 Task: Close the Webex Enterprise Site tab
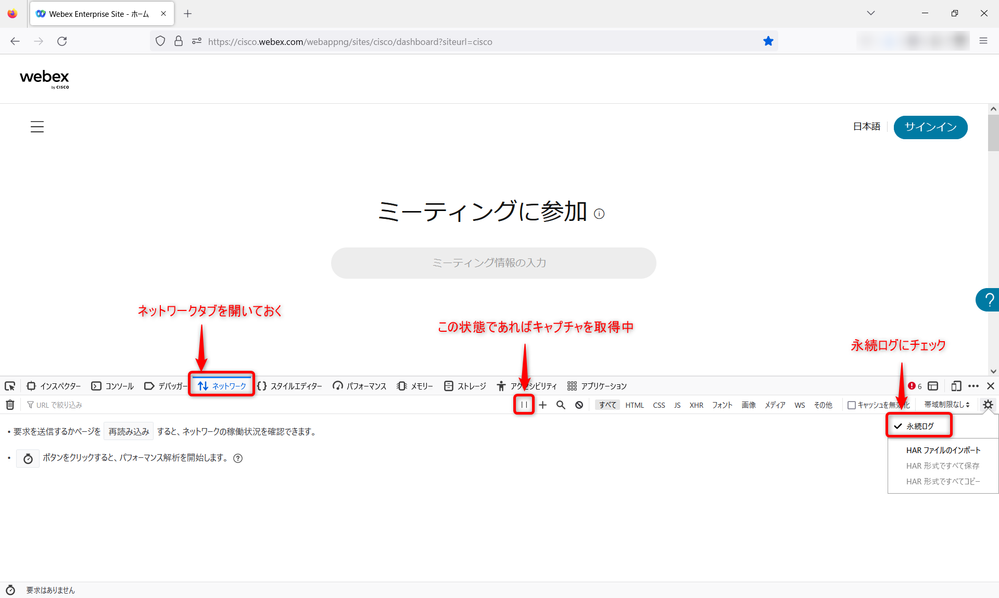(x=163, y=13)
